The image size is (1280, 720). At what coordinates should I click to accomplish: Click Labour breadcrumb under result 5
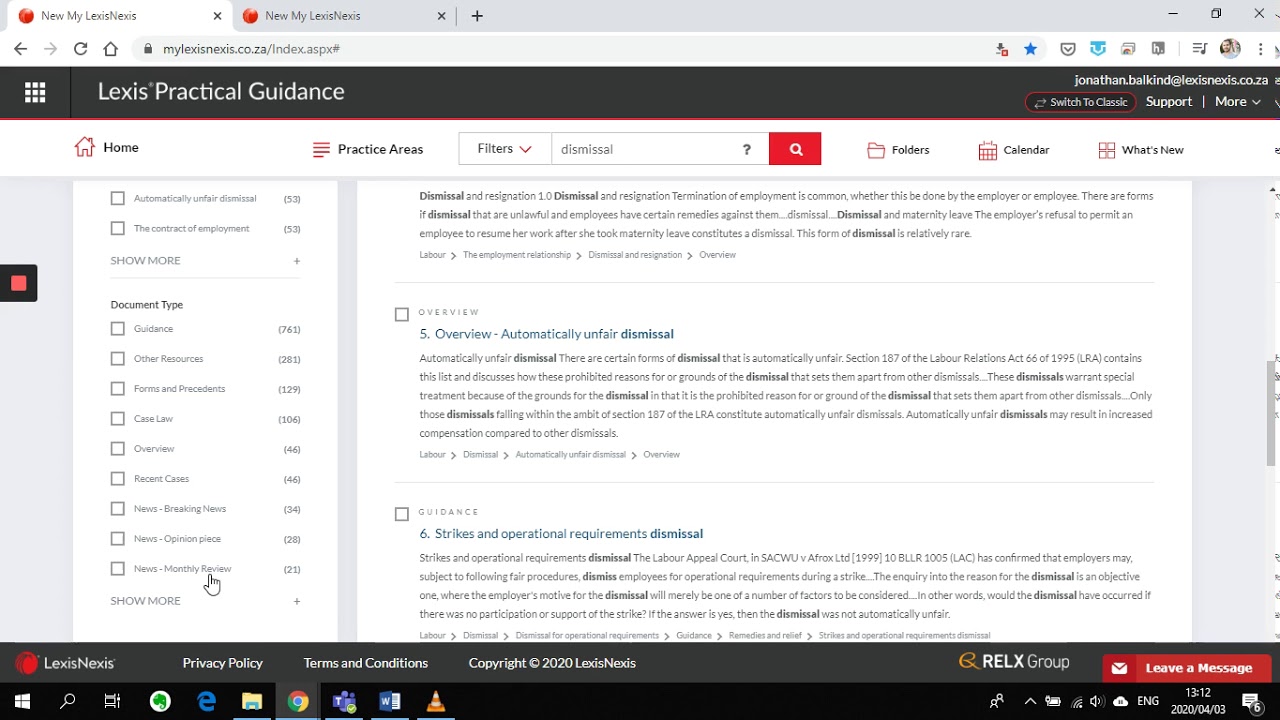(432, 455)
